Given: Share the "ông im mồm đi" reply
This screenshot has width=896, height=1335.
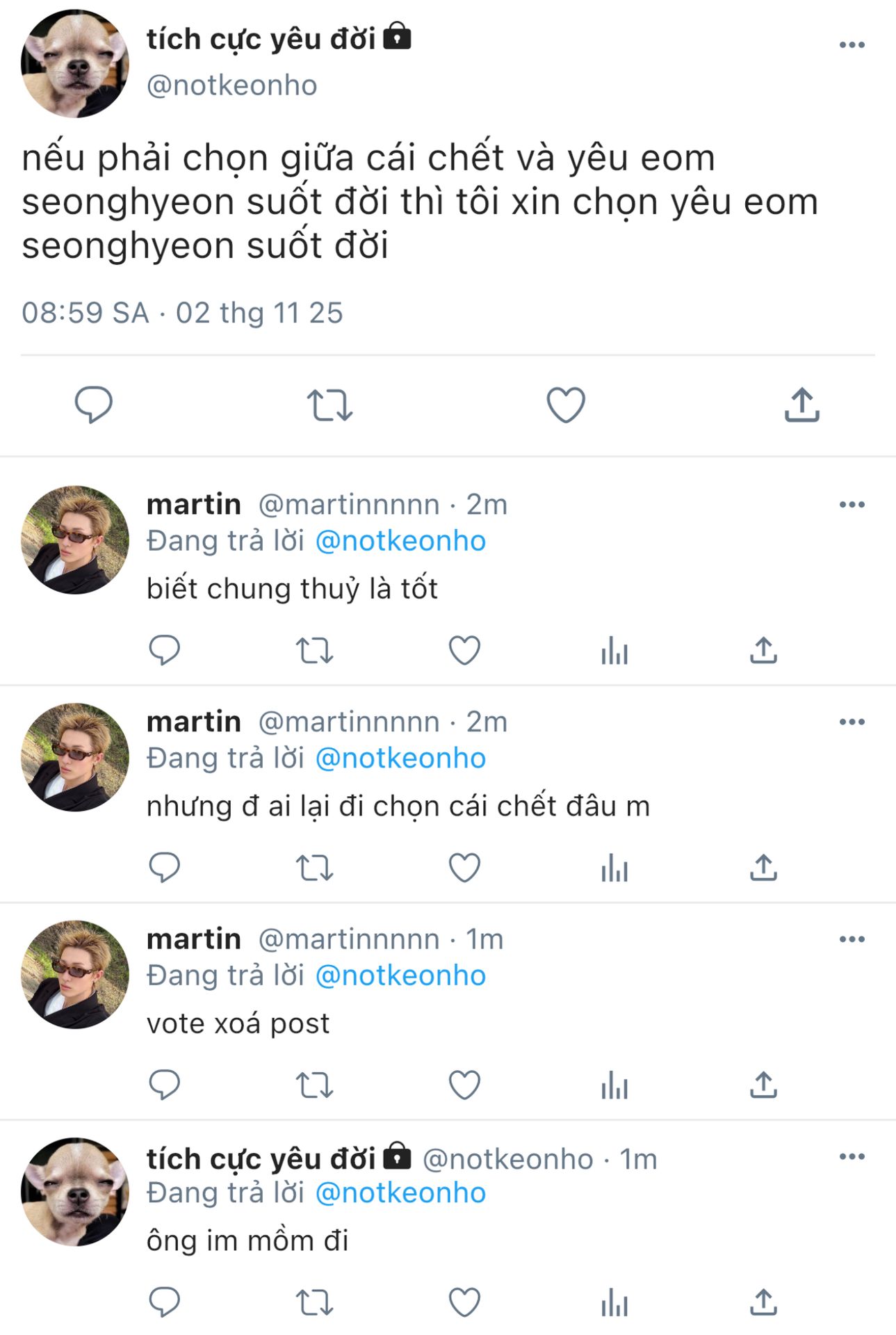Looking at the screenshot, I should click(763, 1302).
